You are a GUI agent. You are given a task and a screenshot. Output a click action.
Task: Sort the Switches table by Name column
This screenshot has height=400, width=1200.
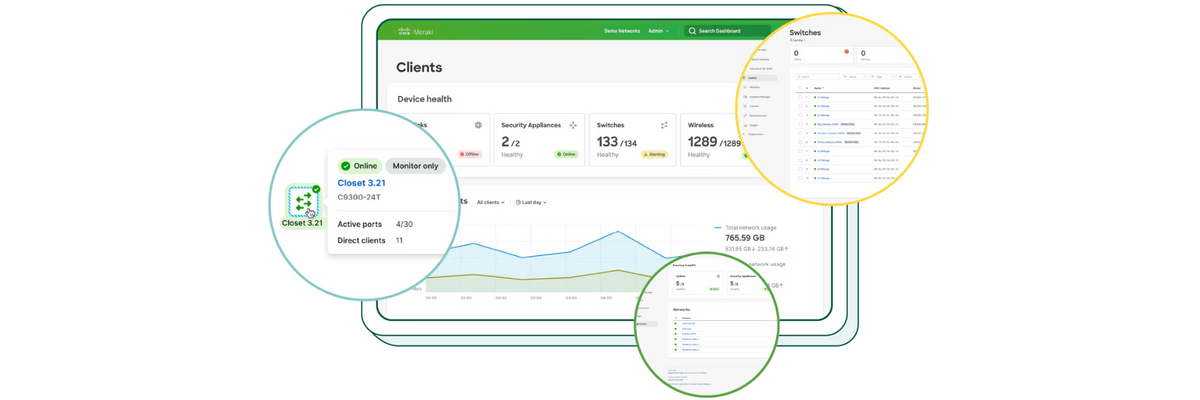coord(818,88)
